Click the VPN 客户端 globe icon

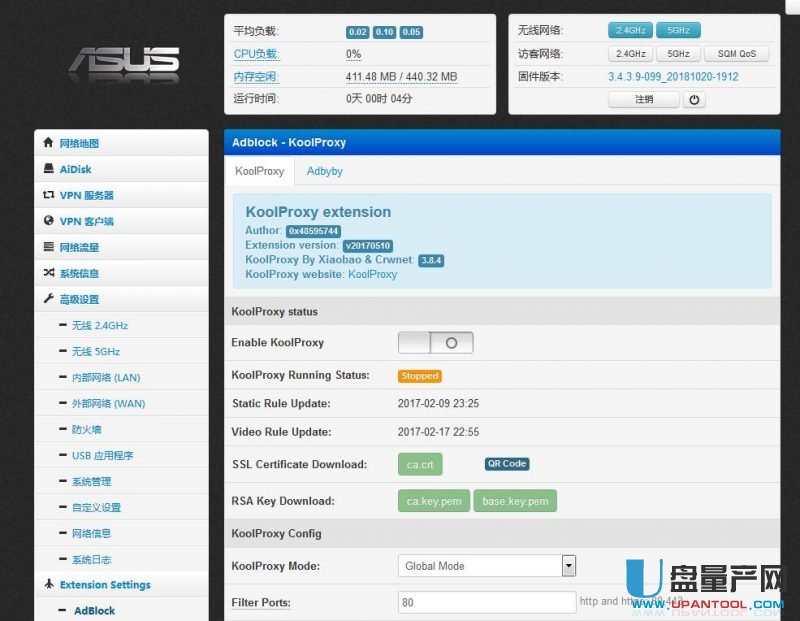coord(48,221)
